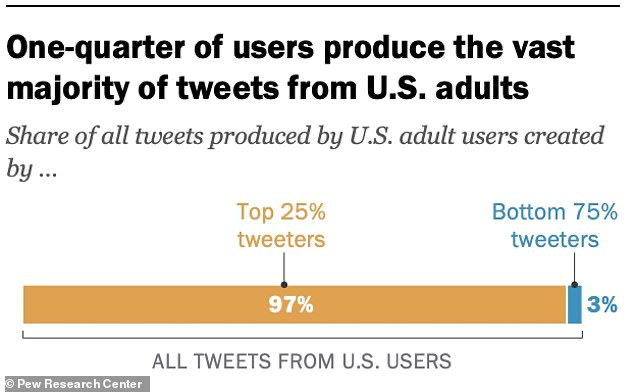This screenshot has width=634, height=392.
Task: Click the copyright symbol in watermark
Action: pos(10,384)
